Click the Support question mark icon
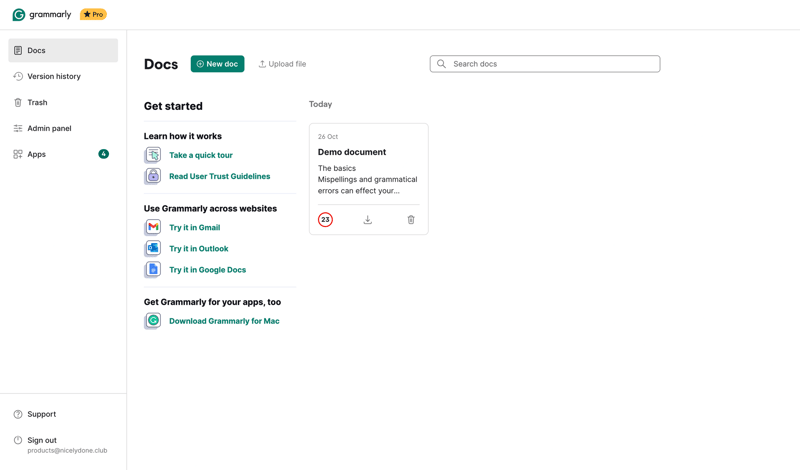The height and width of the screenshot is (470, 800). point(18,414)
